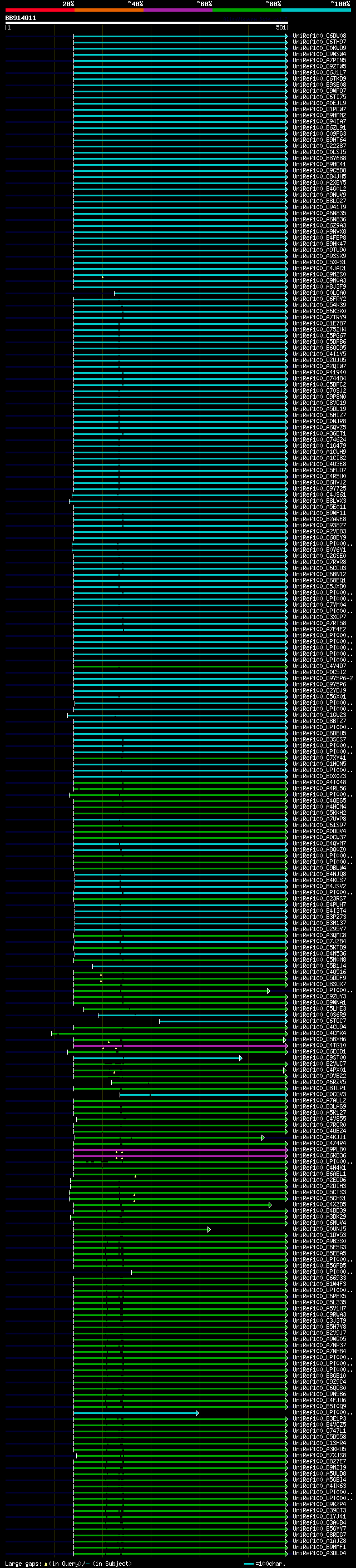Select the UniRef100_B4QVM7 label
356x1568 pixels.
[319, 844]
